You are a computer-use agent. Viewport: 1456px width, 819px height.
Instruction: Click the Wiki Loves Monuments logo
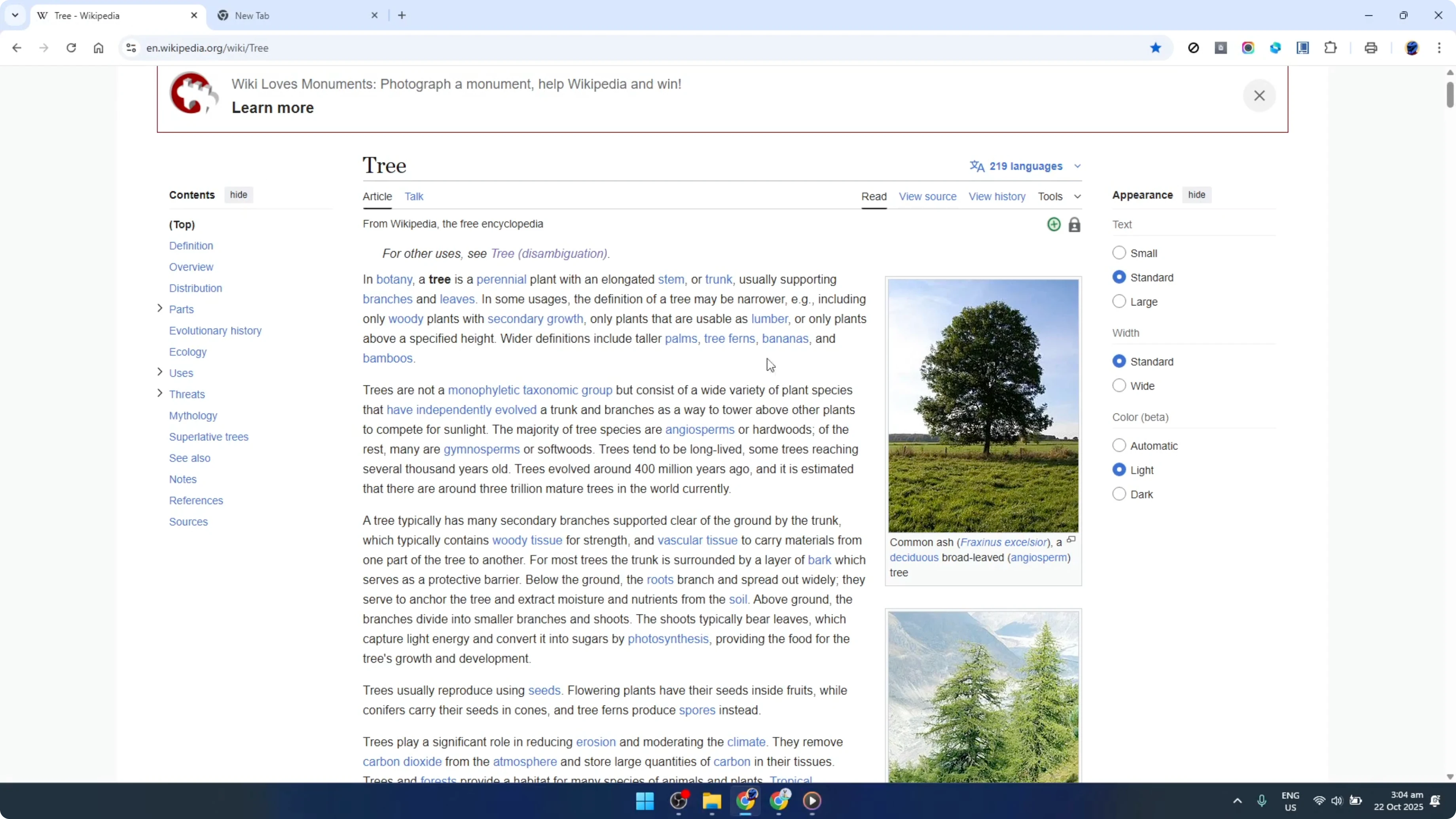pos(194,93)
